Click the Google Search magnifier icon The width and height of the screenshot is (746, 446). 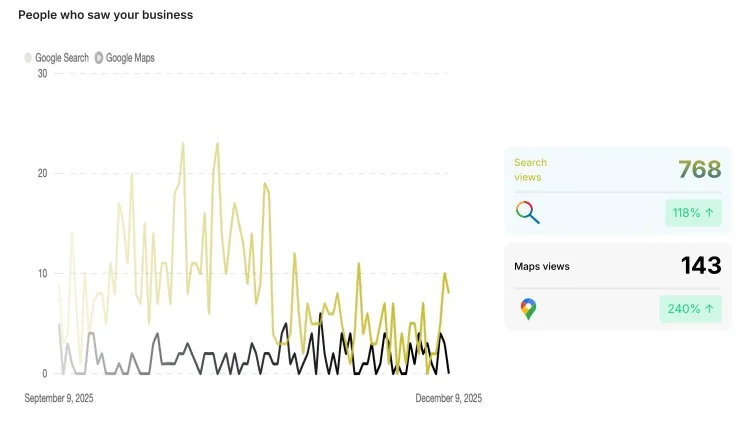[x=527, y=212]
